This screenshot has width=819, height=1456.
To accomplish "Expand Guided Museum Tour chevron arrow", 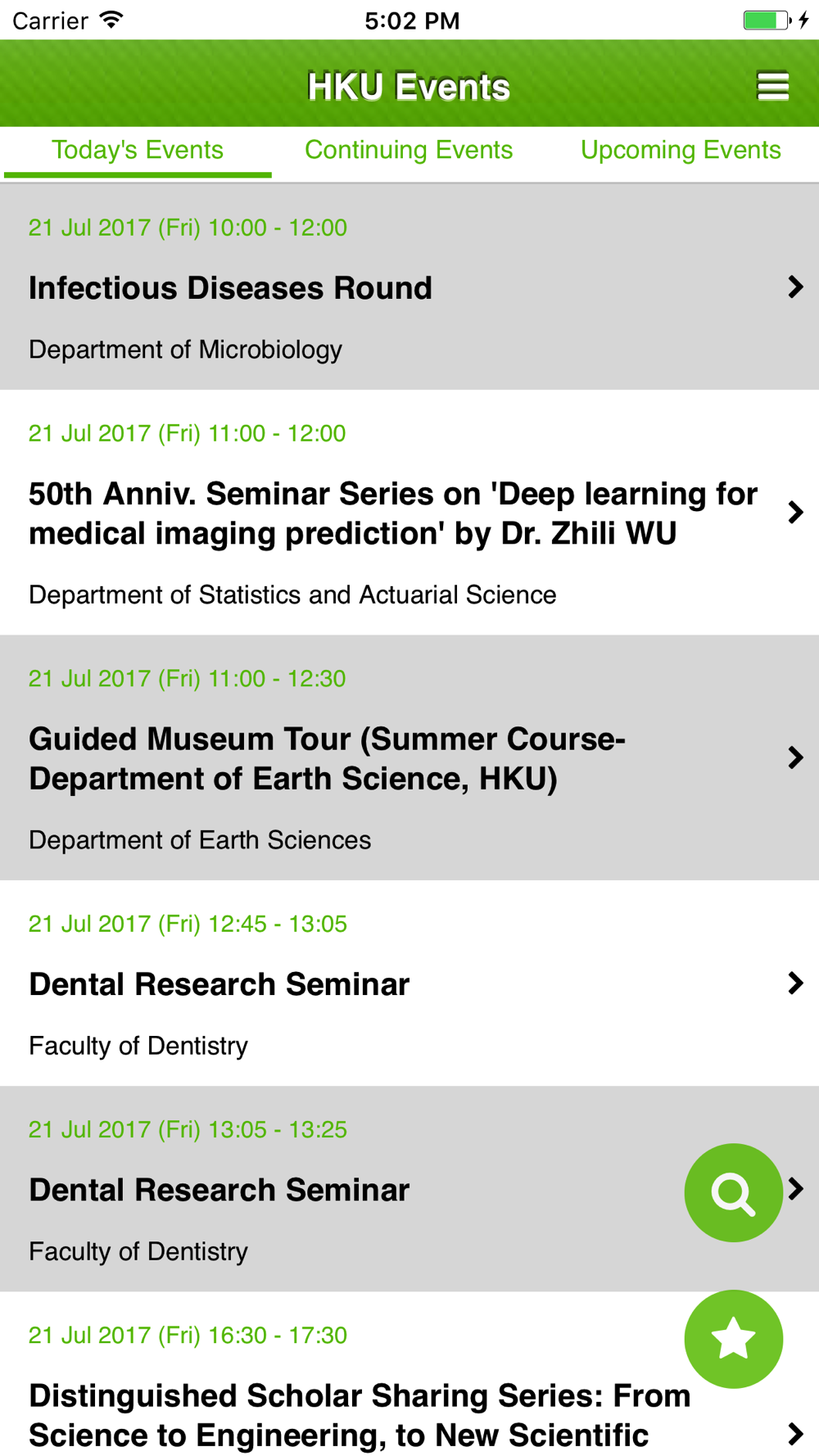I will tap(794, 757).
